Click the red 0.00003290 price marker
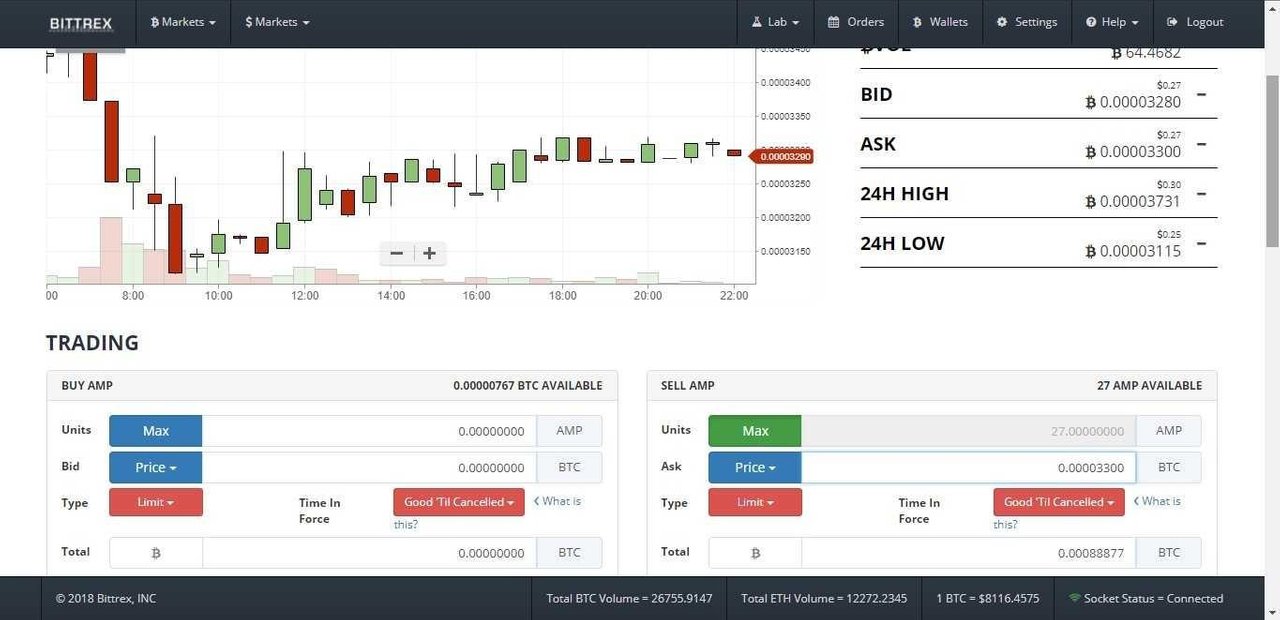The width and height of the screenshot is (1280, 620). point(784,157)
